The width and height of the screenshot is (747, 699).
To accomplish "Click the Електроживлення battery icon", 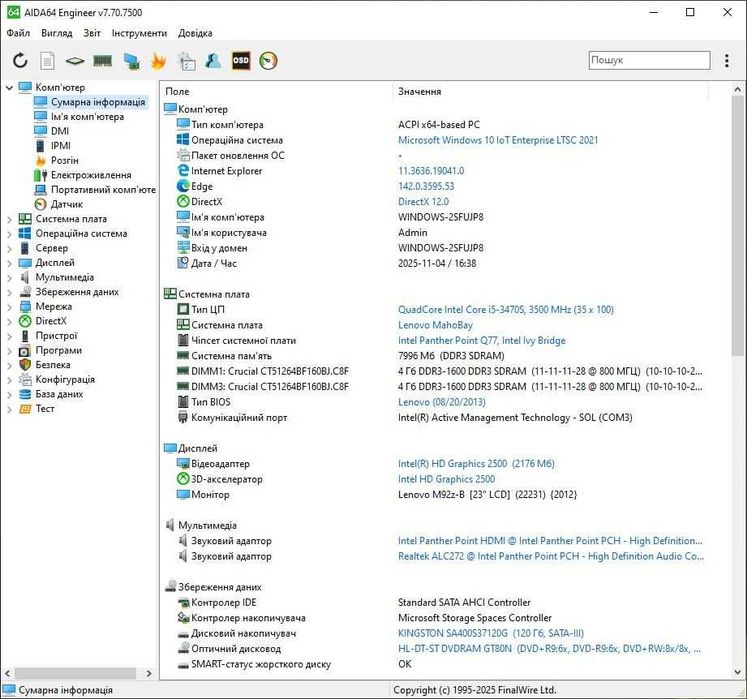I will click(x=40, y=175).
